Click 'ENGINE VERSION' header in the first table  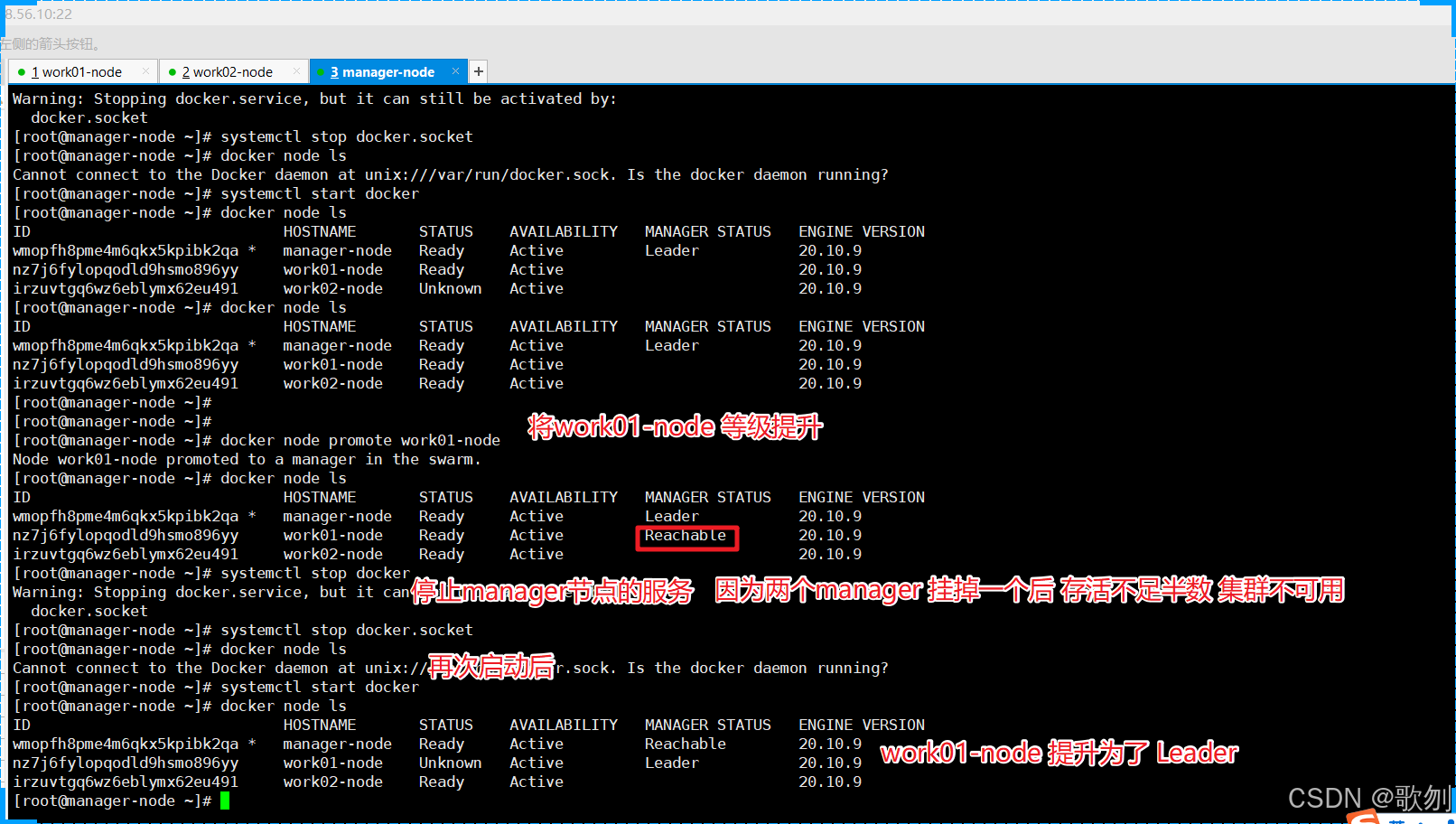[862, 231]
